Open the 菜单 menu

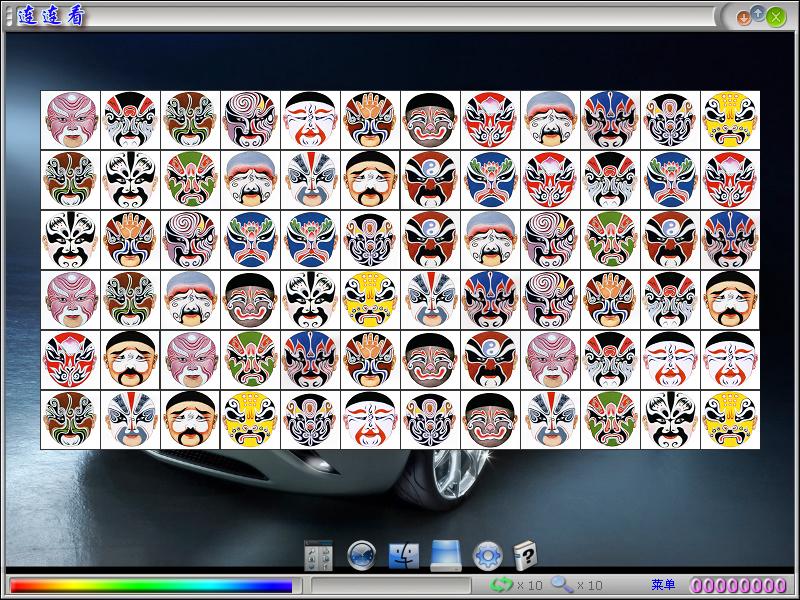[x=663, y=585]
